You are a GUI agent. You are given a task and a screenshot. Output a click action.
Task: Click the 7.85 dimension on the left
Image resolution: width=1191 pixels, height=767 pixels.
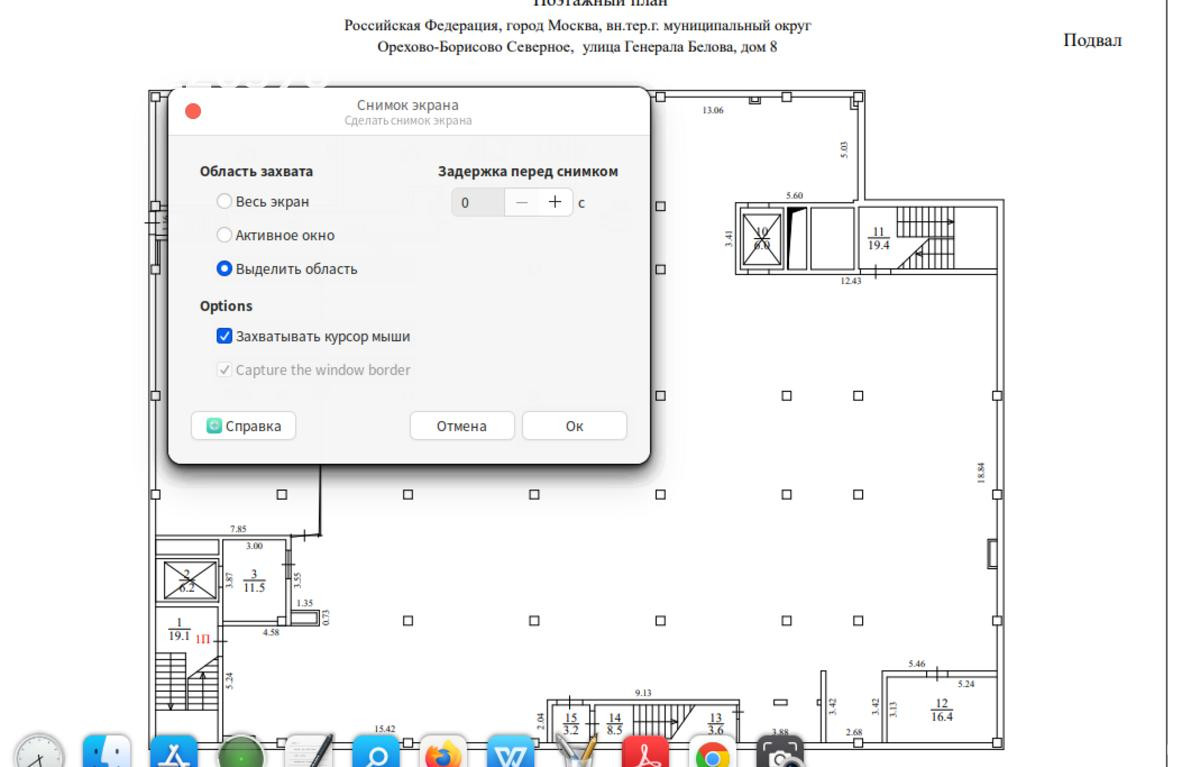pos(239,529)
